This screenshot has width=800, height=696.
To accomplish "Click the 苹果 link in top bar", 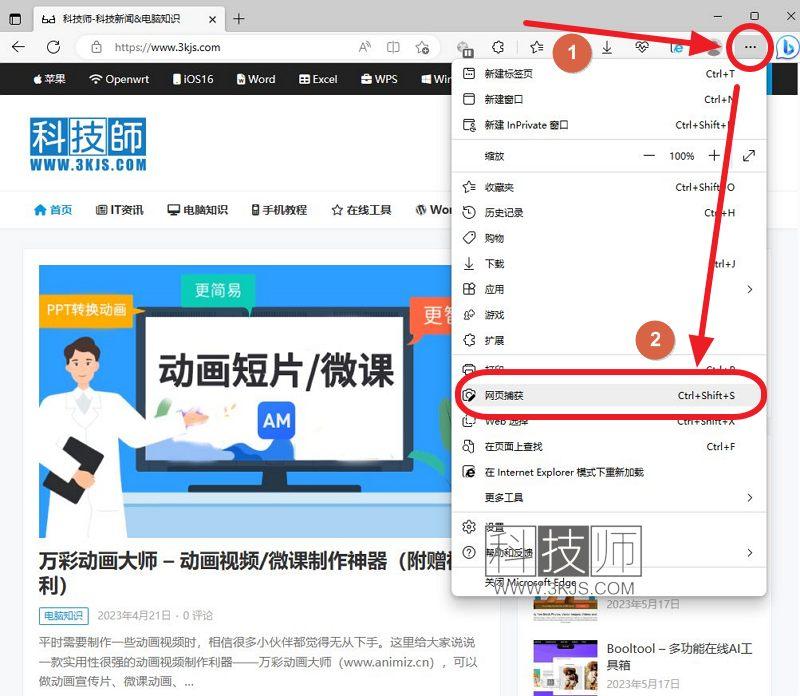I will (49, 79).
